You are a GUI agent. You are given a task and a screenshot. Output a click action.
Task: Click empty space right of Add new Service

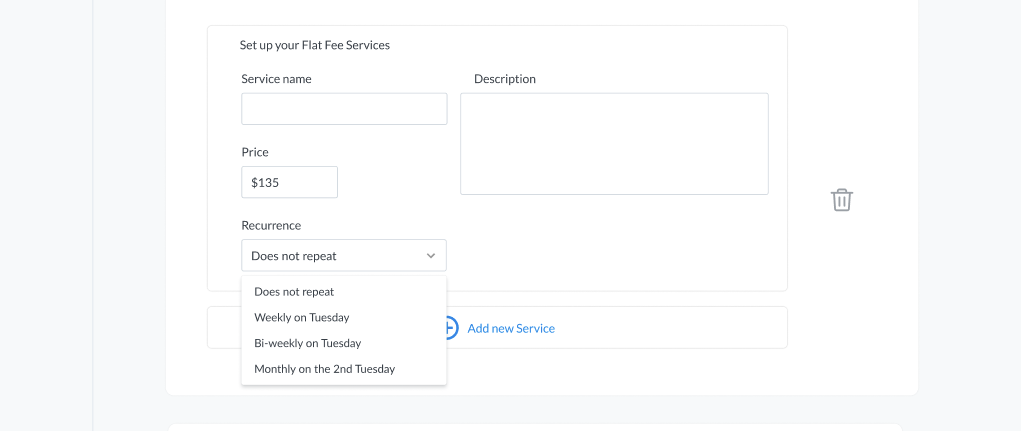tap(671, 327)
